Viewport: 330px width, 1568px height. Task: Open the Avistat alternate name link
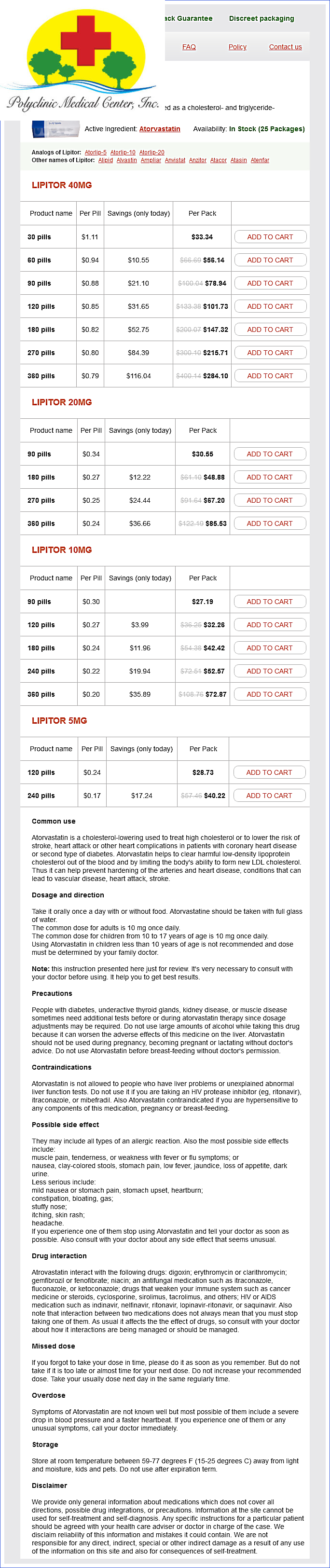[175, 160]
